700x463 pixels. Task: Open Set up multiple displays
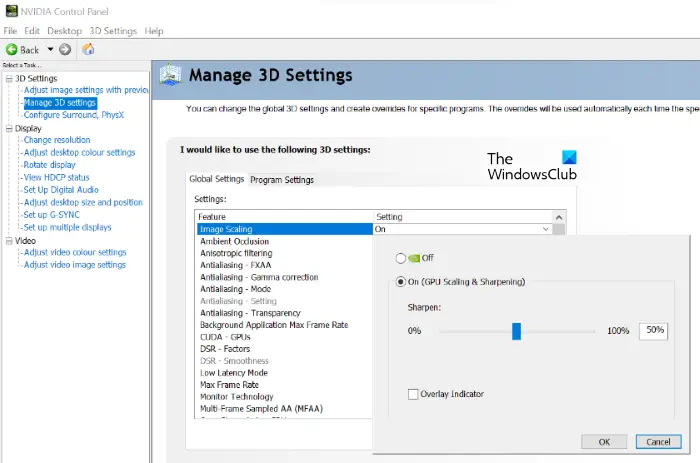point(67,227)
